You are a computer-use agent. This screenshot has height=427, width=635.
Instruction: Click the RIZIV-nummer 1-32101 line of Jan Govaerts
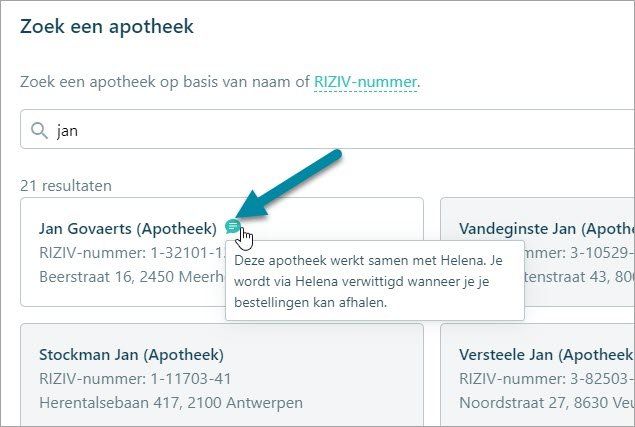tap(132, 253)
